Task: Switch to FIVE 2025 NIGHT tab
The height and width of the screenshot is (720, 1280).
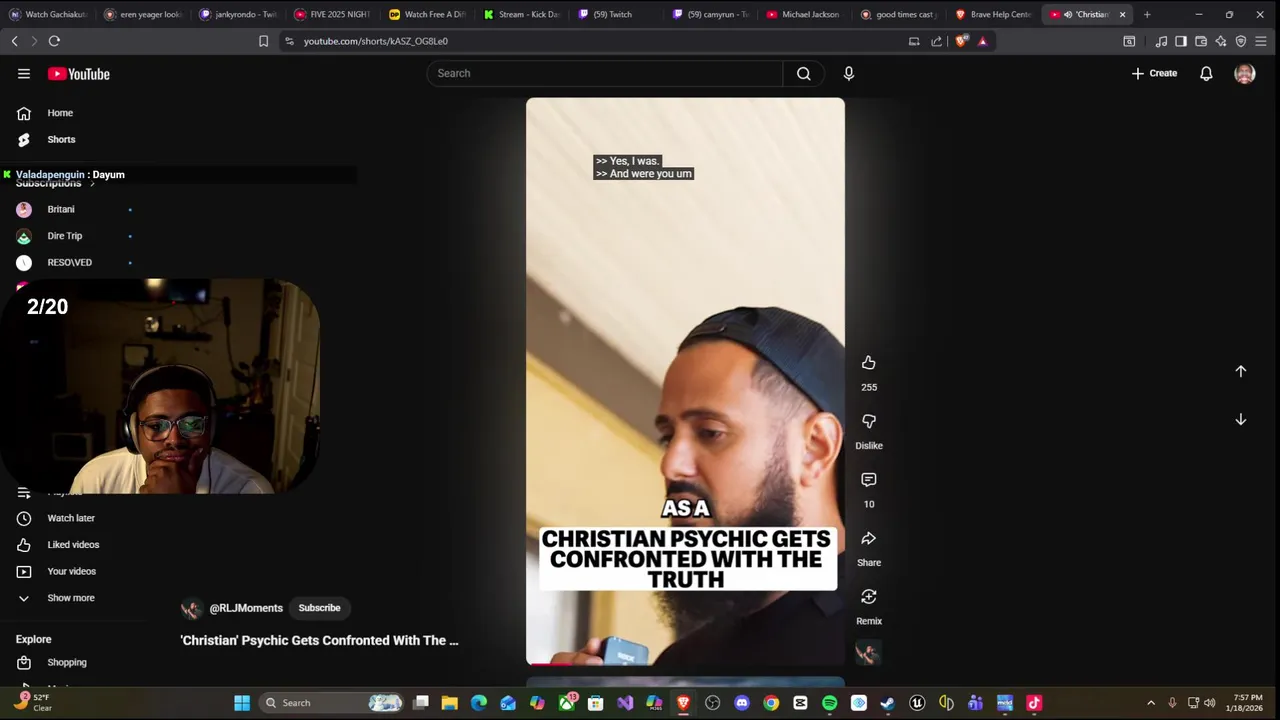Action: (332, 14)
